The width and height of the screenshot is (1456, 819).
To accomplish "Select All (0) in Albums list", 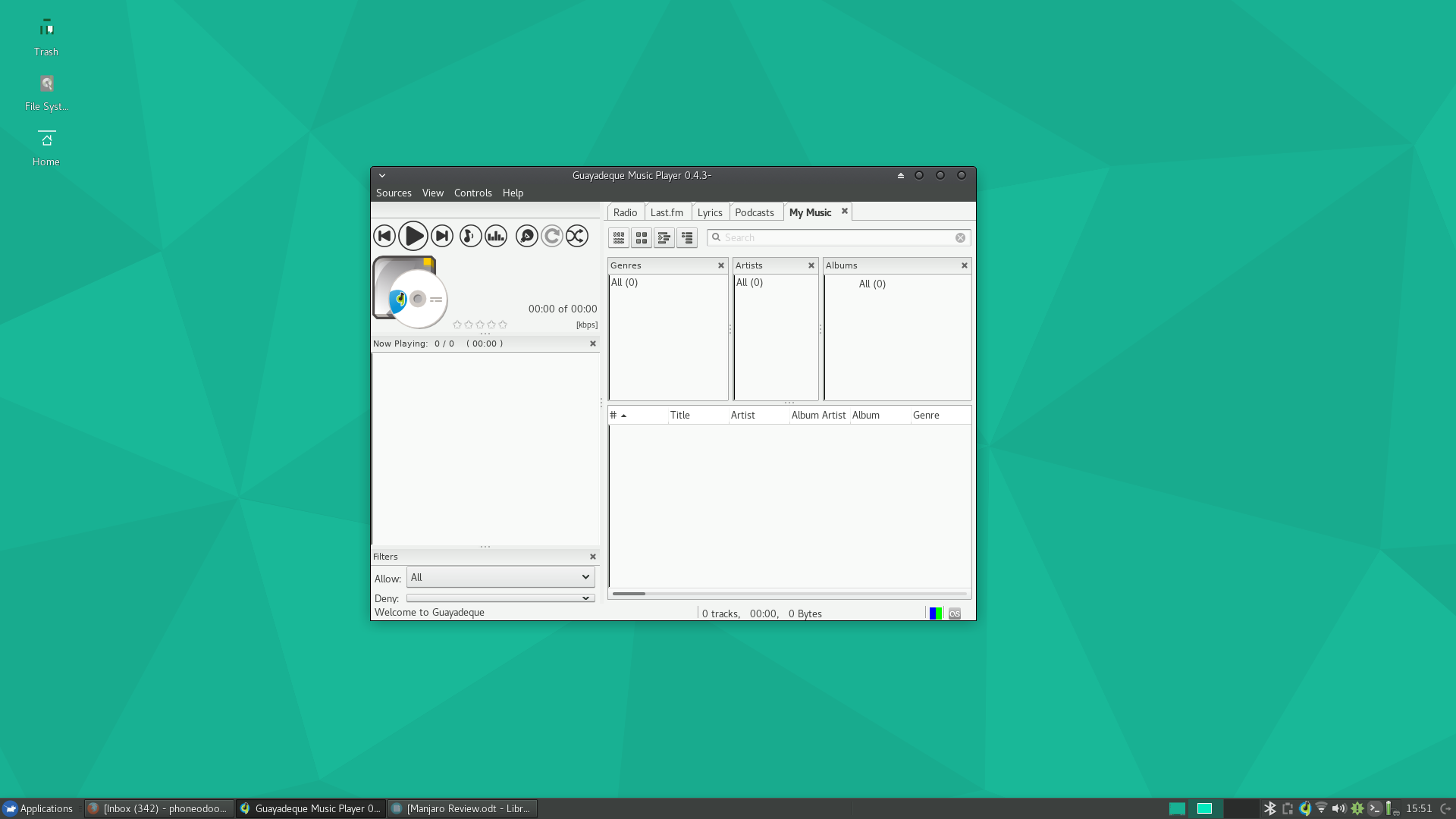I will (872, 284).
